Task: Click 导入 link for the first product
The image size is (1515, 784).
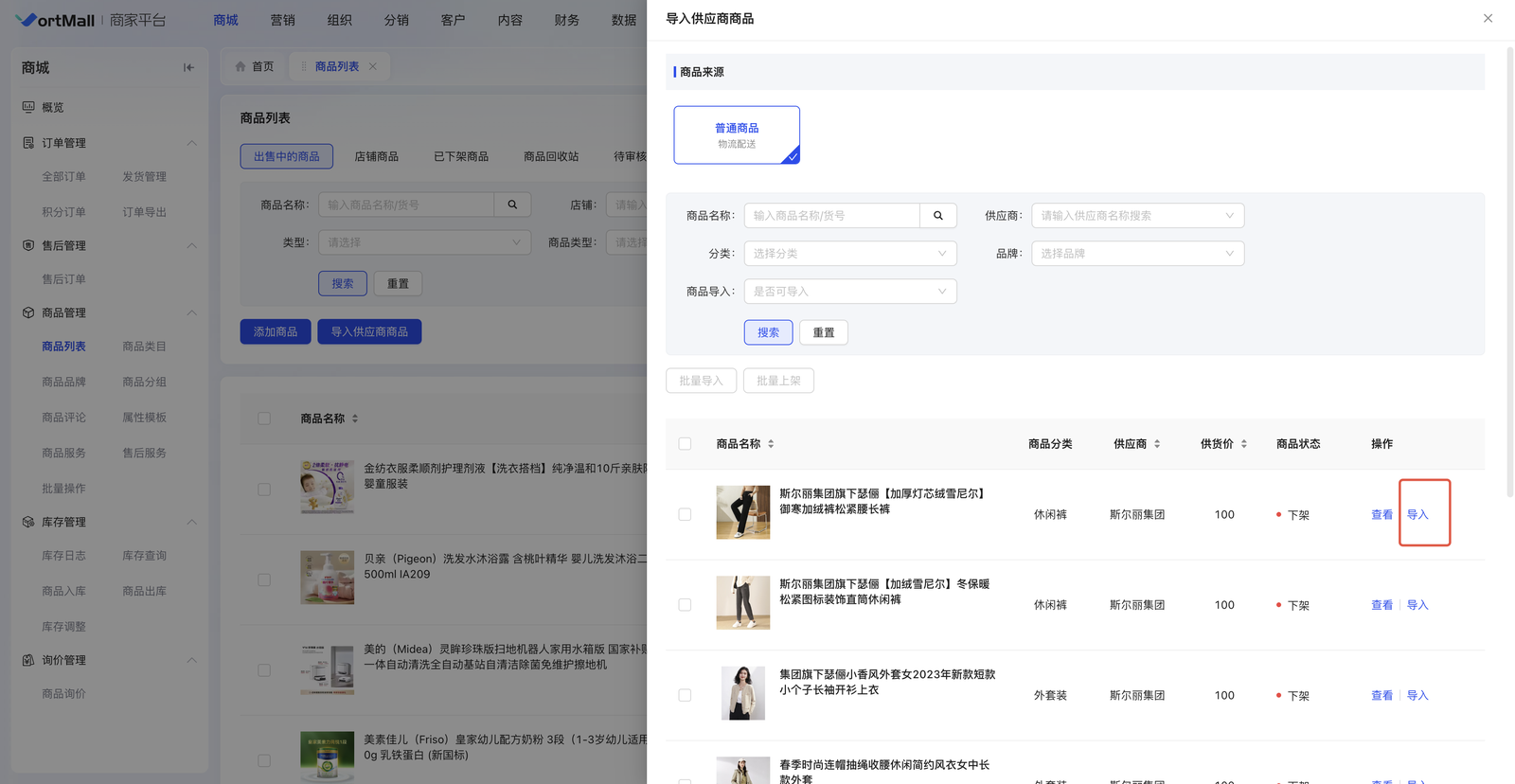Action: (x=1417, y=514)
